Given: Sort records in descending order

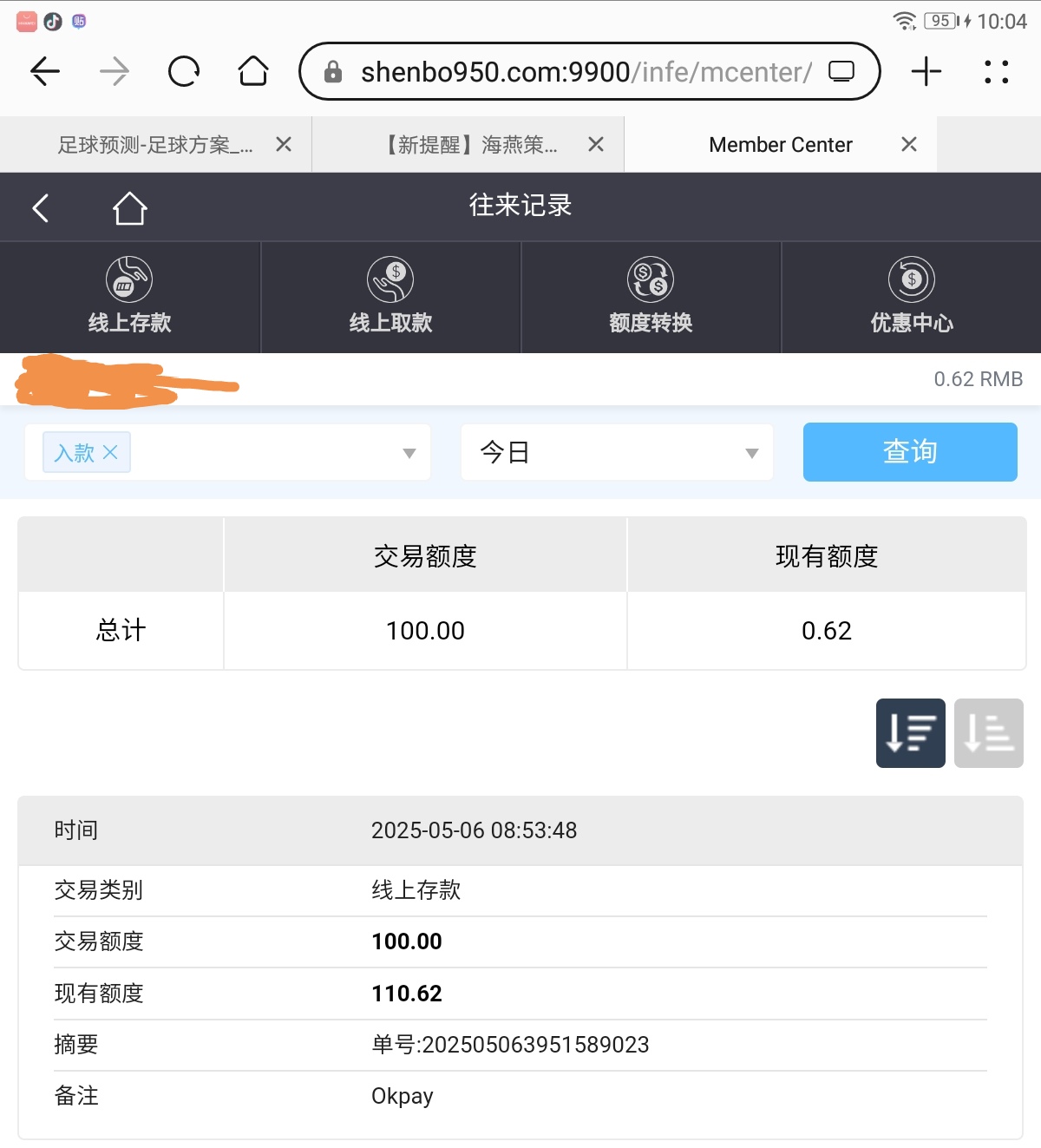Looking at the screenshot, I should [910, 733].
